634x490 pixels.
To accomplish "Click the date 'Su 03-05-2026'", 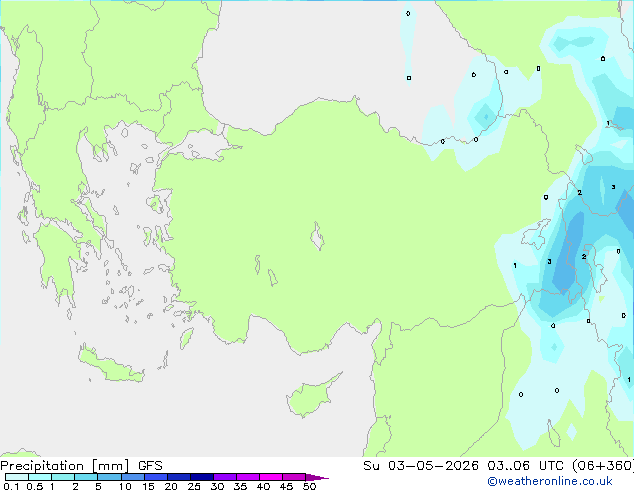I will click(421, 466).
